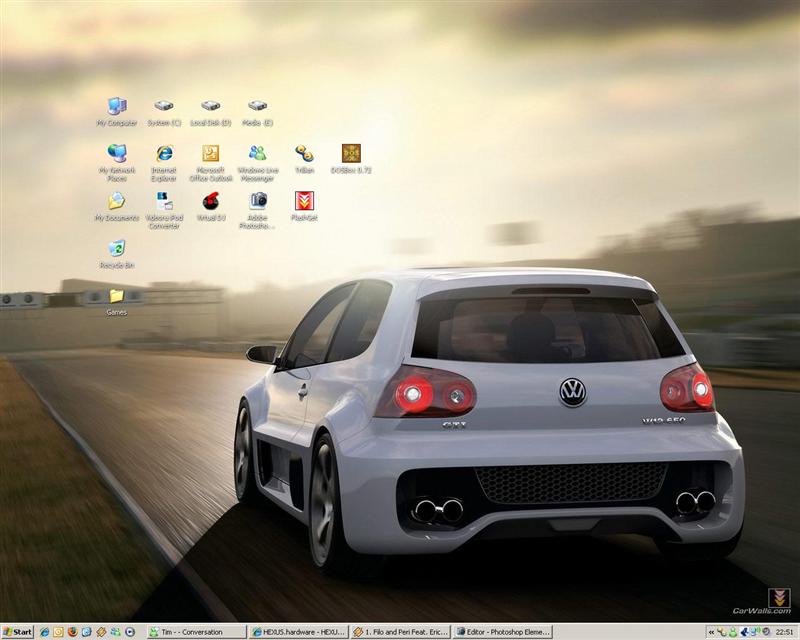Click the FlashGet floating drop zone icon
The width and height of the screenshot is (800, 640).
pos(779,597)
